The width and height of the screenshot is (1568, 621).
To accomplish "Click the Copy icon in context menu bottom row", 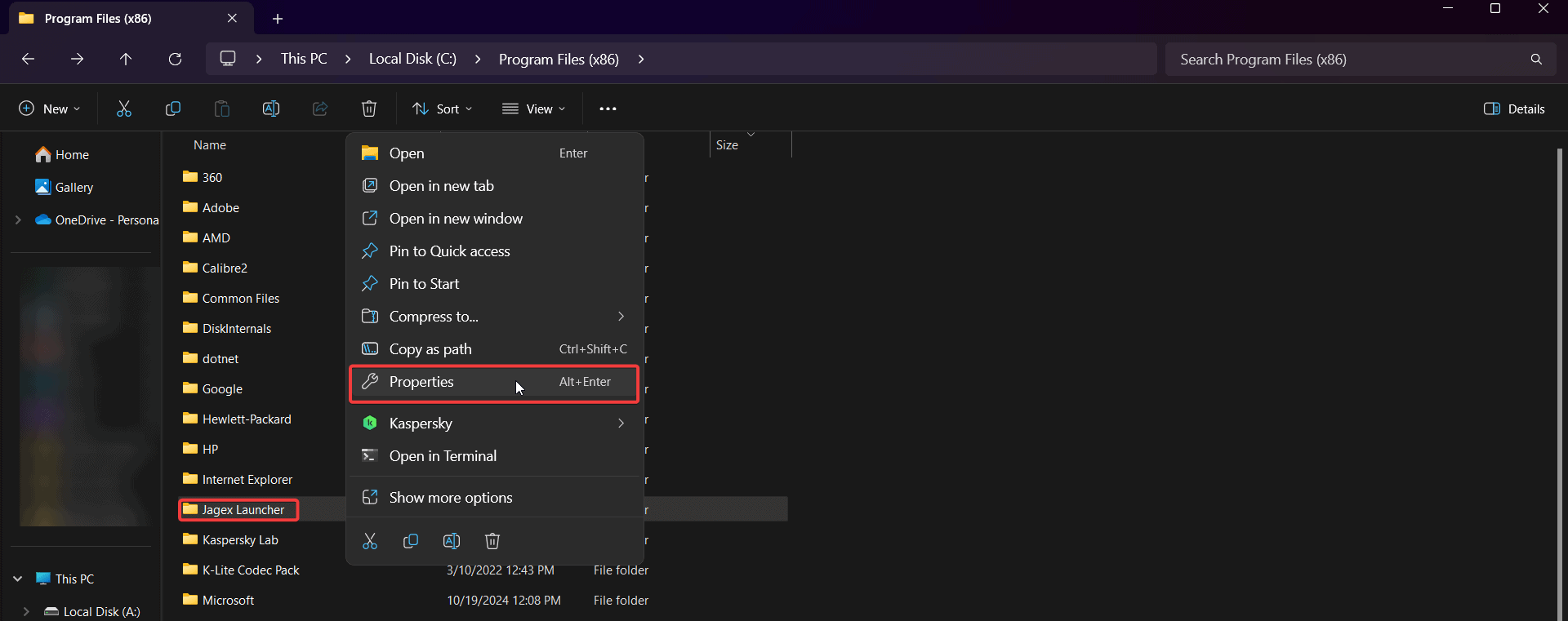I will tap(411, 541).
